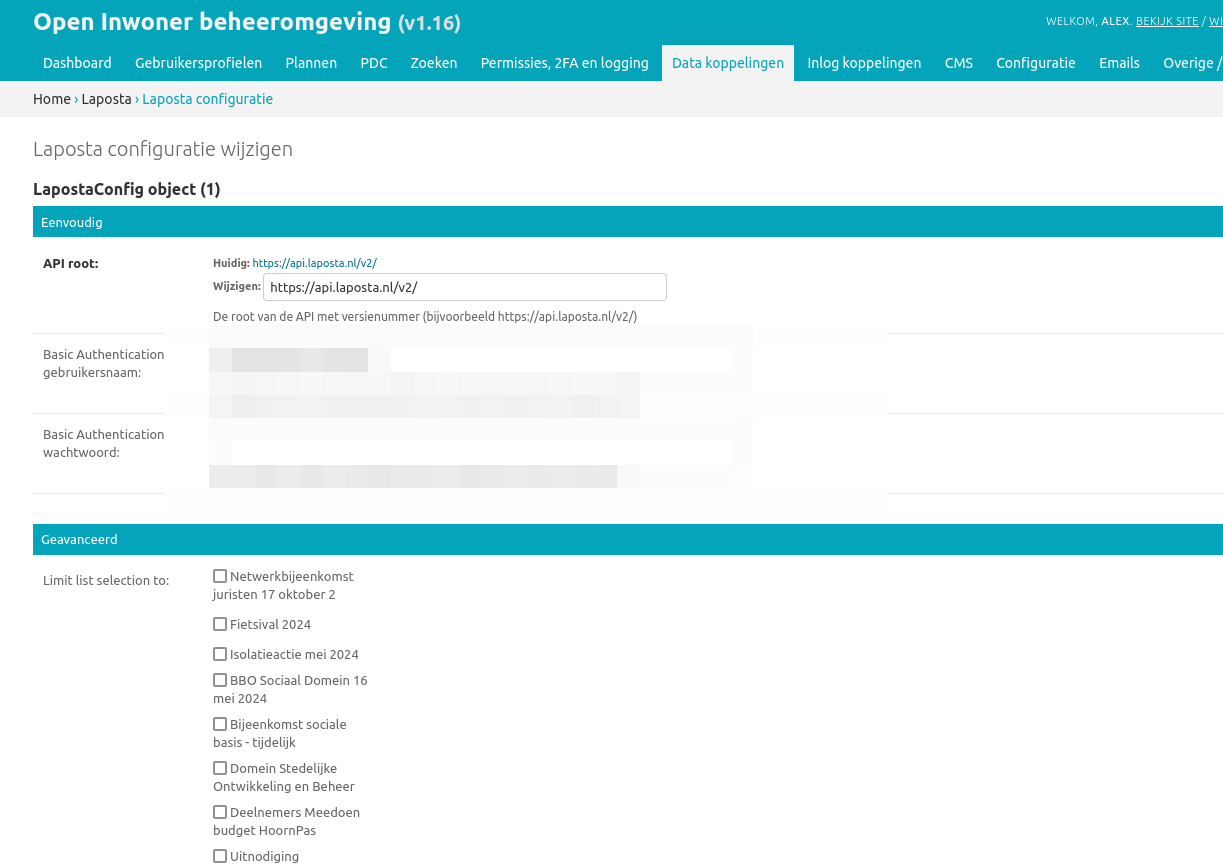
Task: Switch to the Data koppelingen tab
Action: 728,63
